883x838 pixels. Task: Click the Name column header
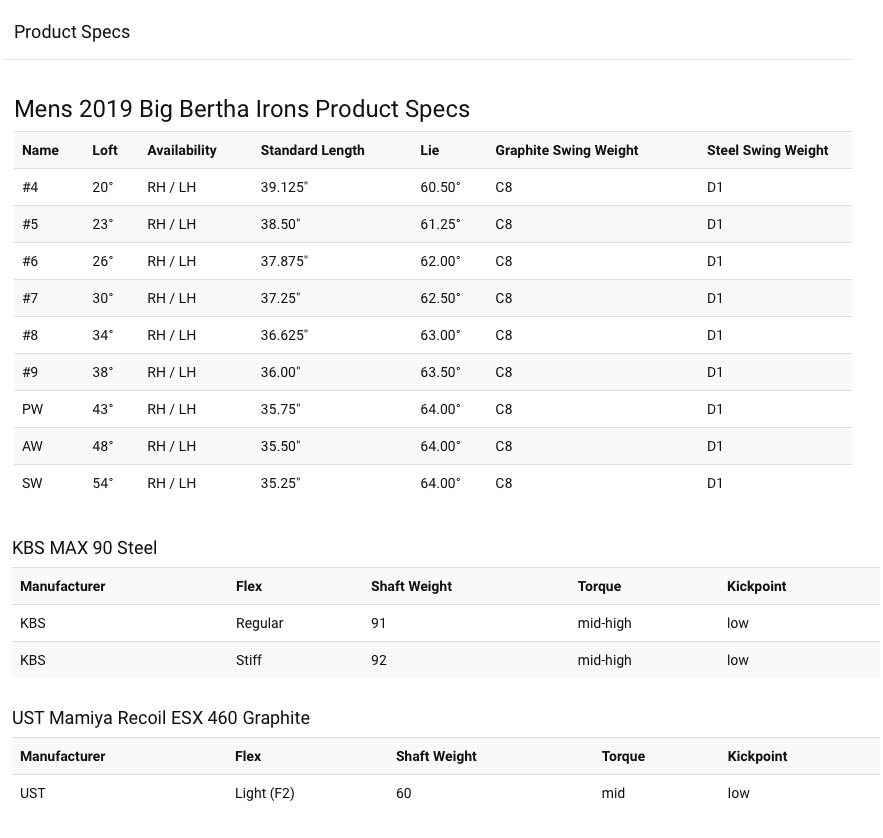(40, 150)
